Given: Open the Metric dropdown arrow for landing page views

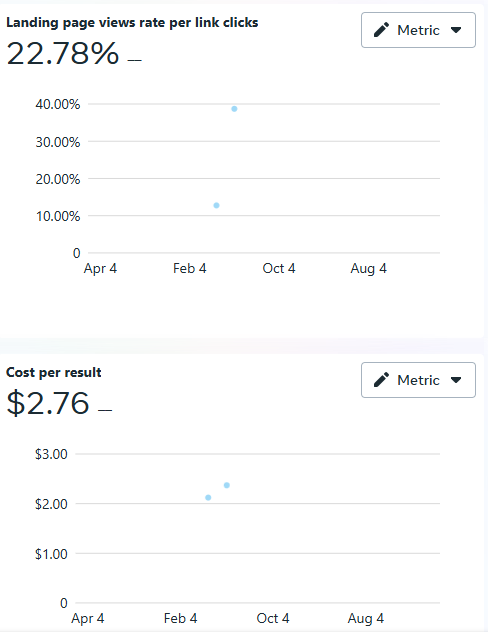Looking at the screenshot, I should (x=456, y=30).
